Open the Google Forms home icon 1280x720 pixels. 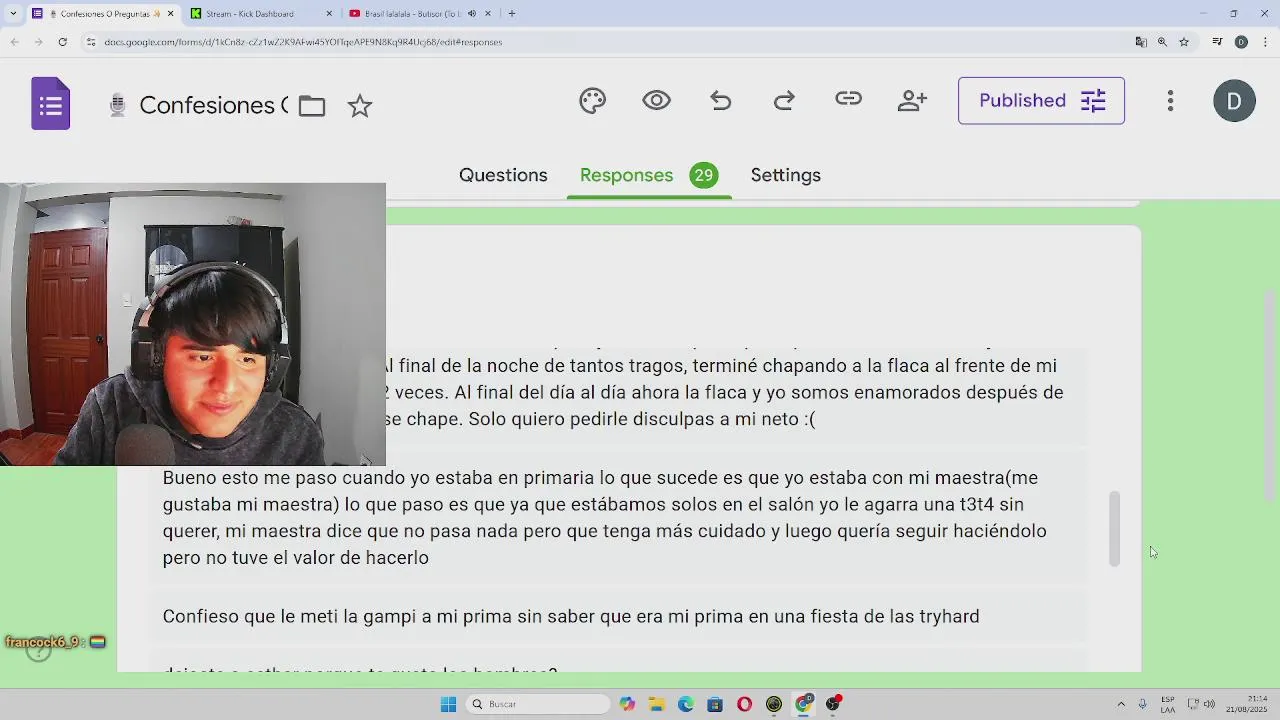[50, 104]
